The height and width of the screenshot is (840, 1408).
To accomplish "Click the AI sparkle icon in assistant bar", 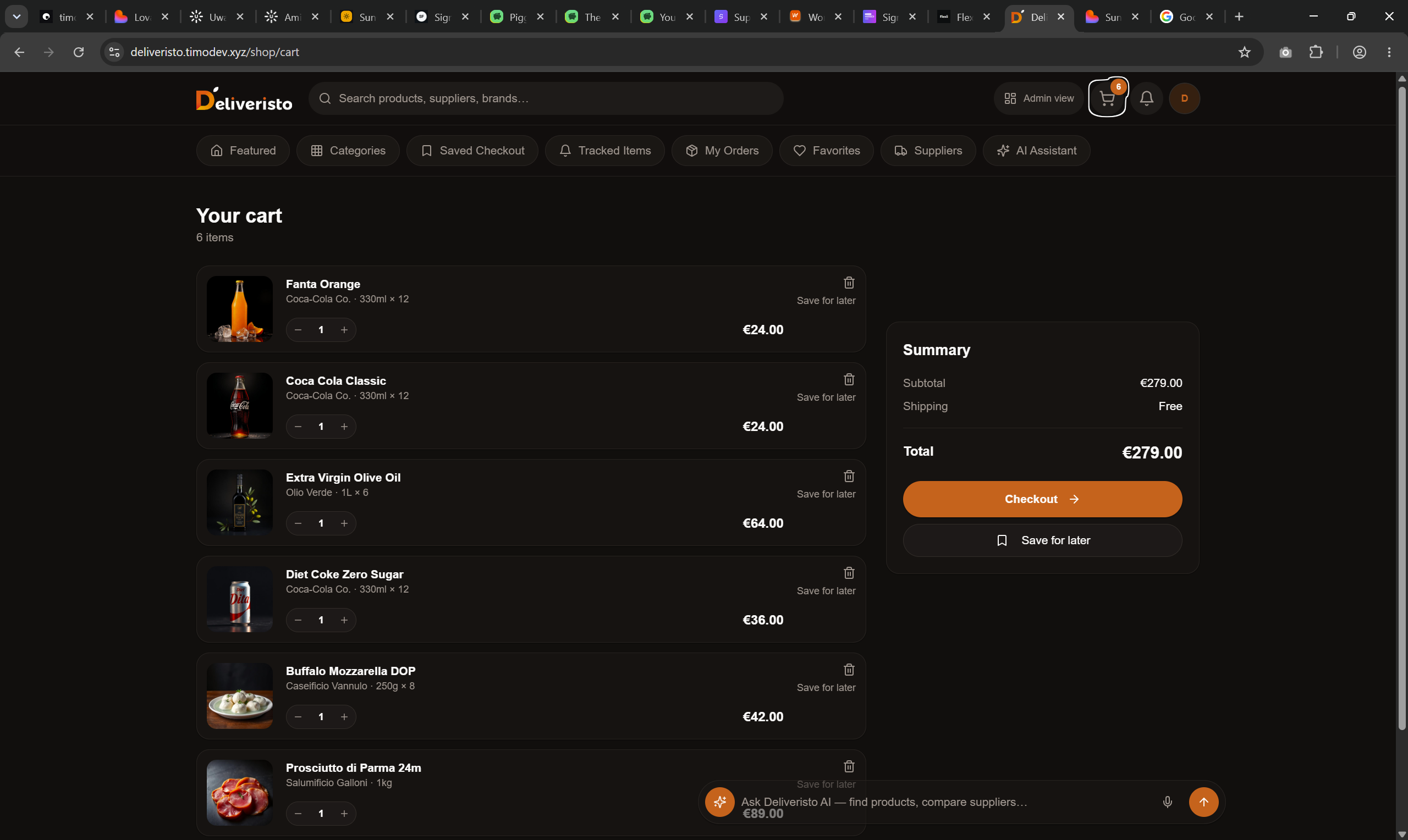I will (x=719, y=802).
